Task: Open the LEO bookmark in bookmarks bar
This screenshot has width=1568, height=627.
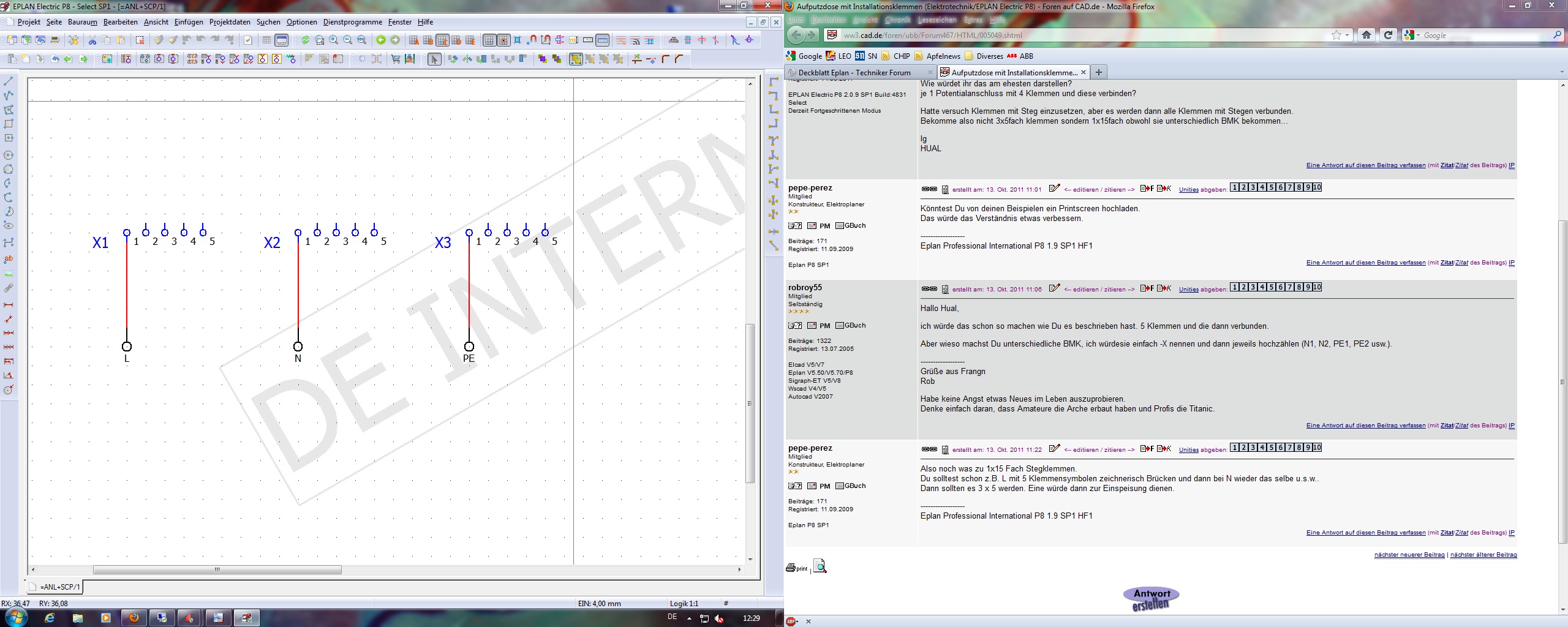Action: [839, 56]
